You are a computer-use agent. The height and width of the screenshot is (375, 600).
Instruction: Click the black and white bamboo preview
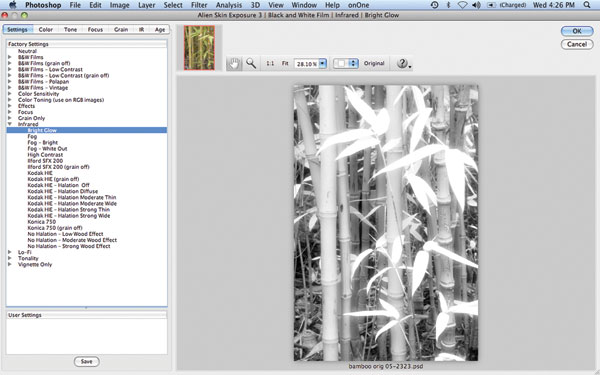point(386,223)
